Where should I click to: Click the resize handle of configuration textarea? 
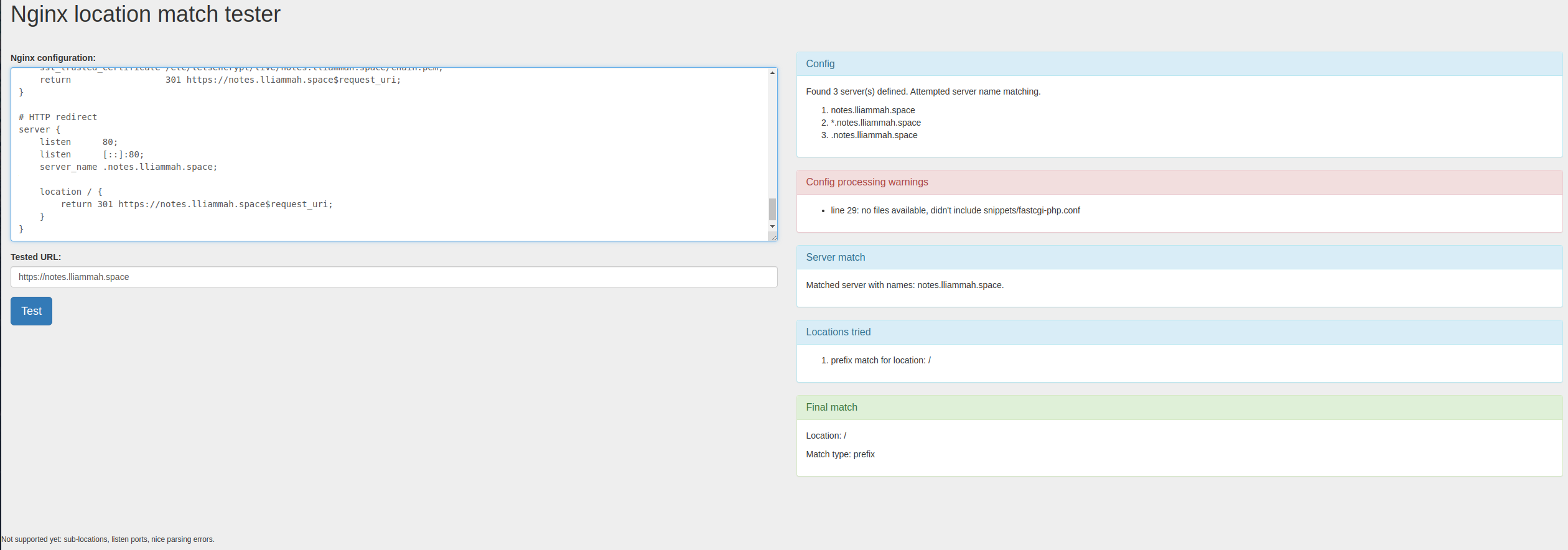coord(774,237)
